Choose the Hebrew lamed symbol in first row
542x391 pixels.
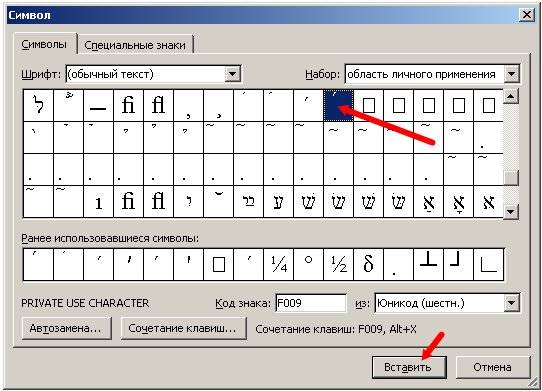(38, 105)
